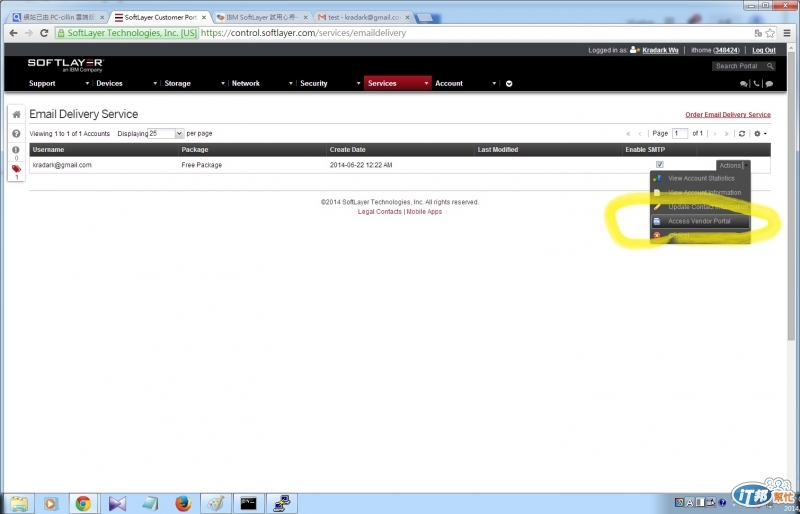Choose Access Vendor Portal

click(700, 221)
